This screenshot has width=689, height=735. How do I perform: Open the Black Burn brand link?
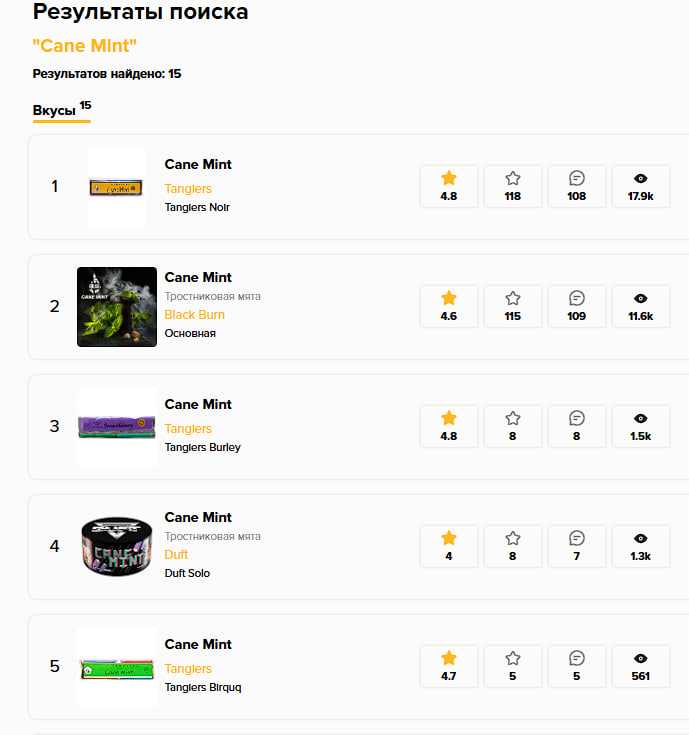194,315
